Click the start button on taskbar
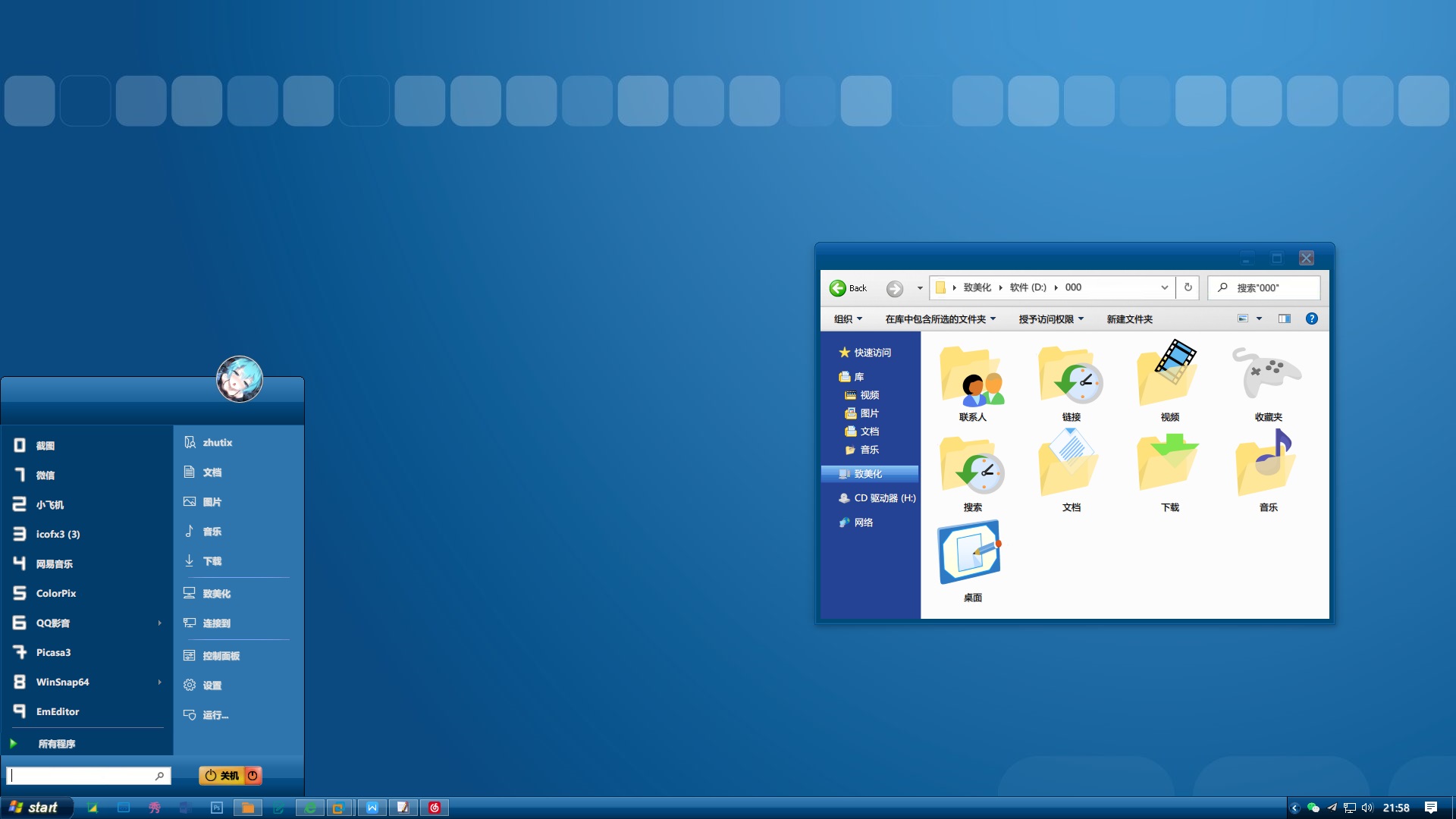Viewport: 1456px width, 819px height. click(36, 808)
